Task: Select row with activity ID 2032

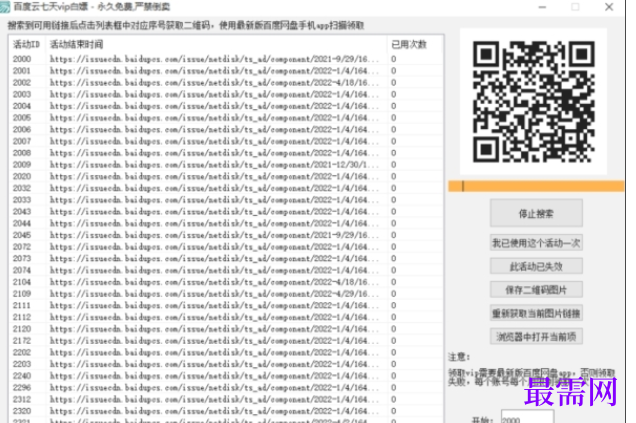Action: tap(226, 188)
